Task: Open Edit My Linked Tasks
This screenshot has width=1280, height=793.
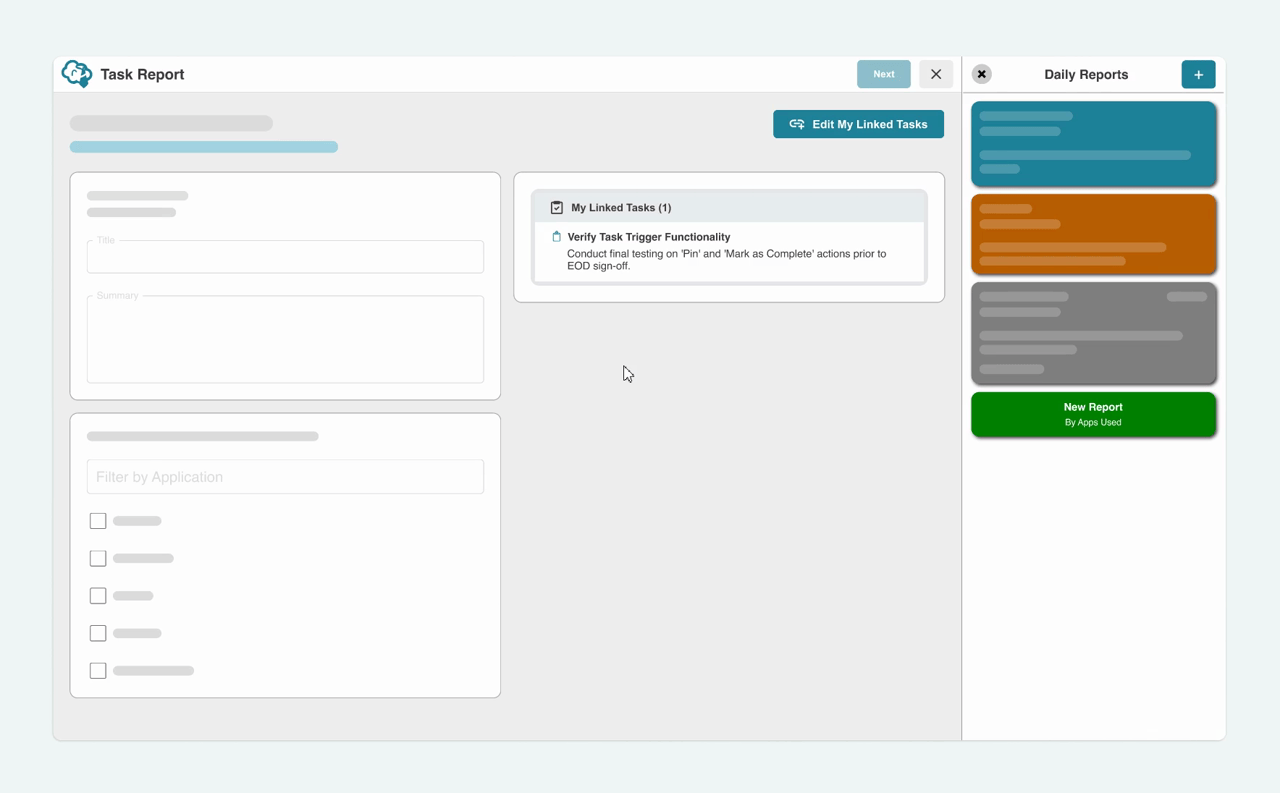Action: [x=858, y=124]
